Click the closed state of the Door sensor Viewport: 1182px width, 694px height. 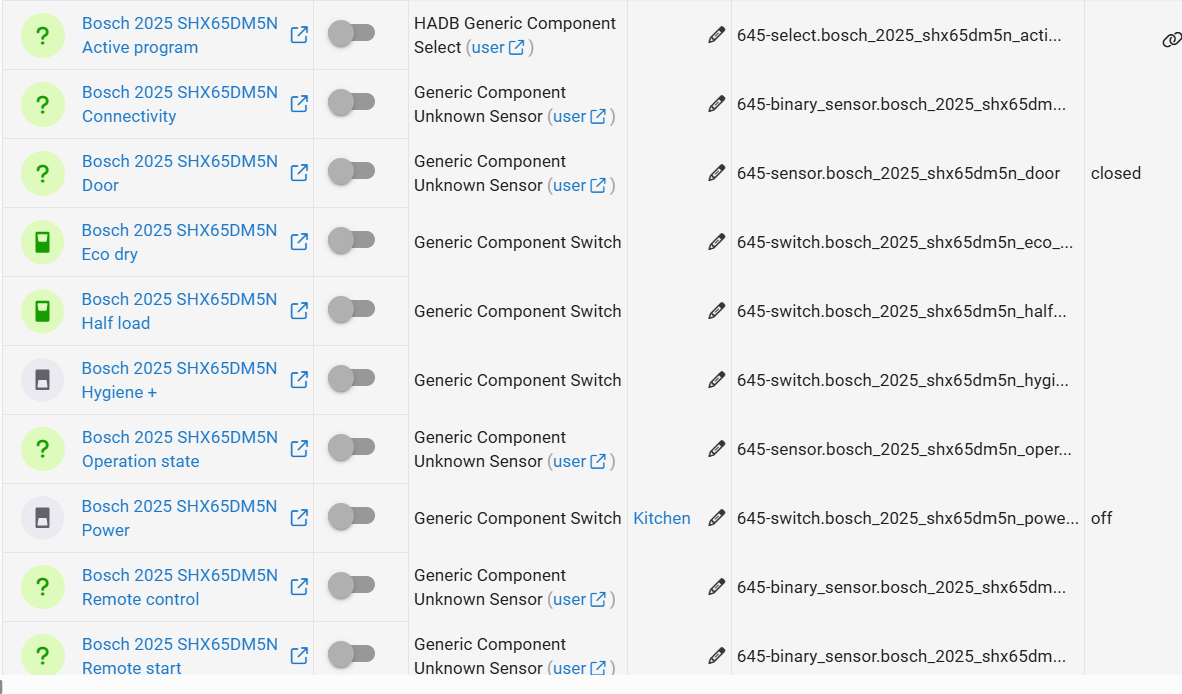pyautogui.click(x=1115, y=173)
